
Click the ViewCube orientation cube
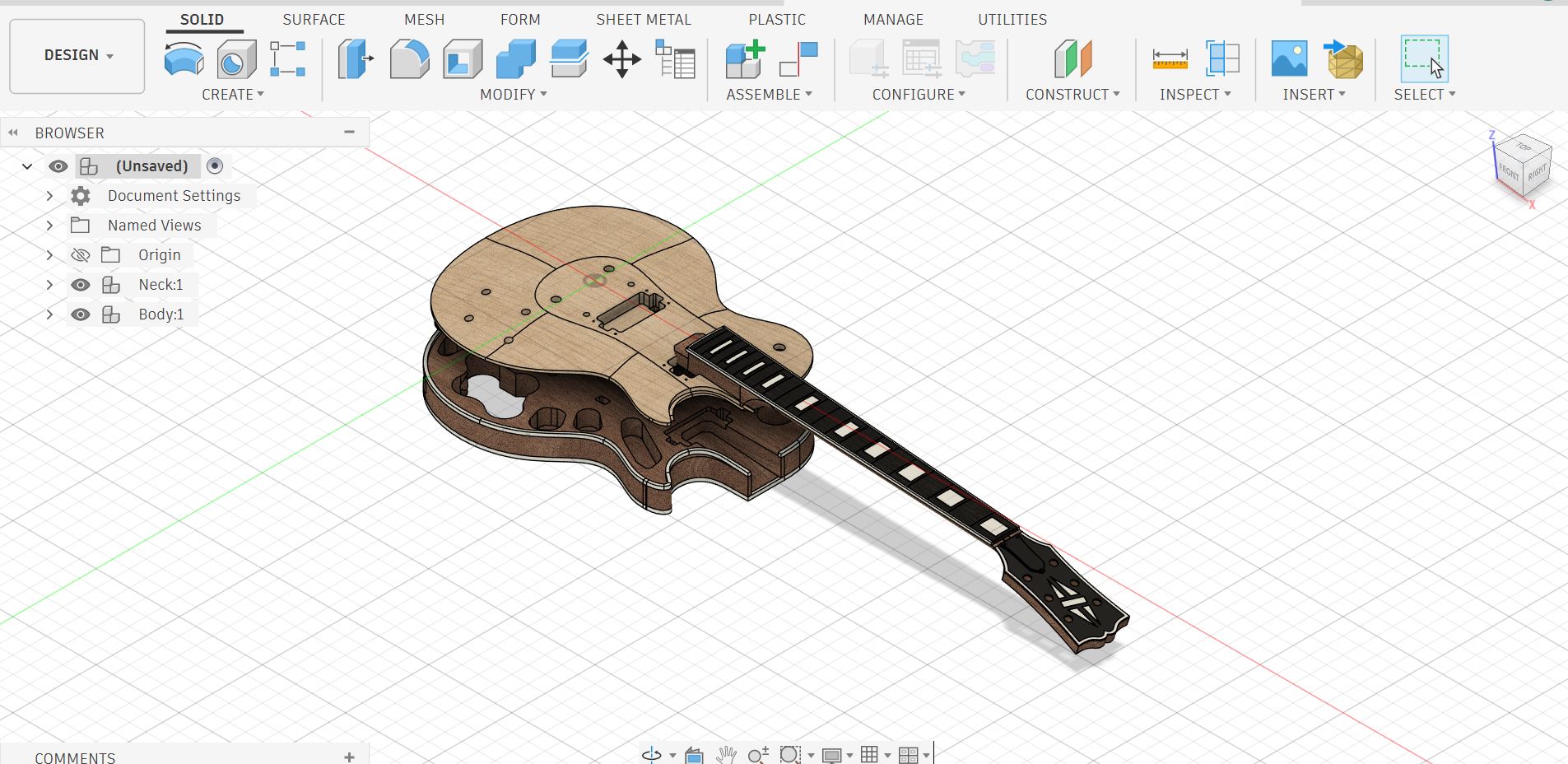(x=1523, y=166)
